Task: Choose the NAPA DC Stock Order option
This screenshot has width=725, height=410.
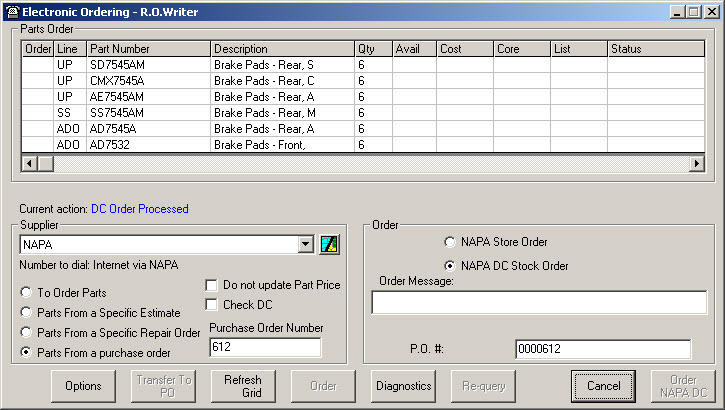Action: [449, 266]
